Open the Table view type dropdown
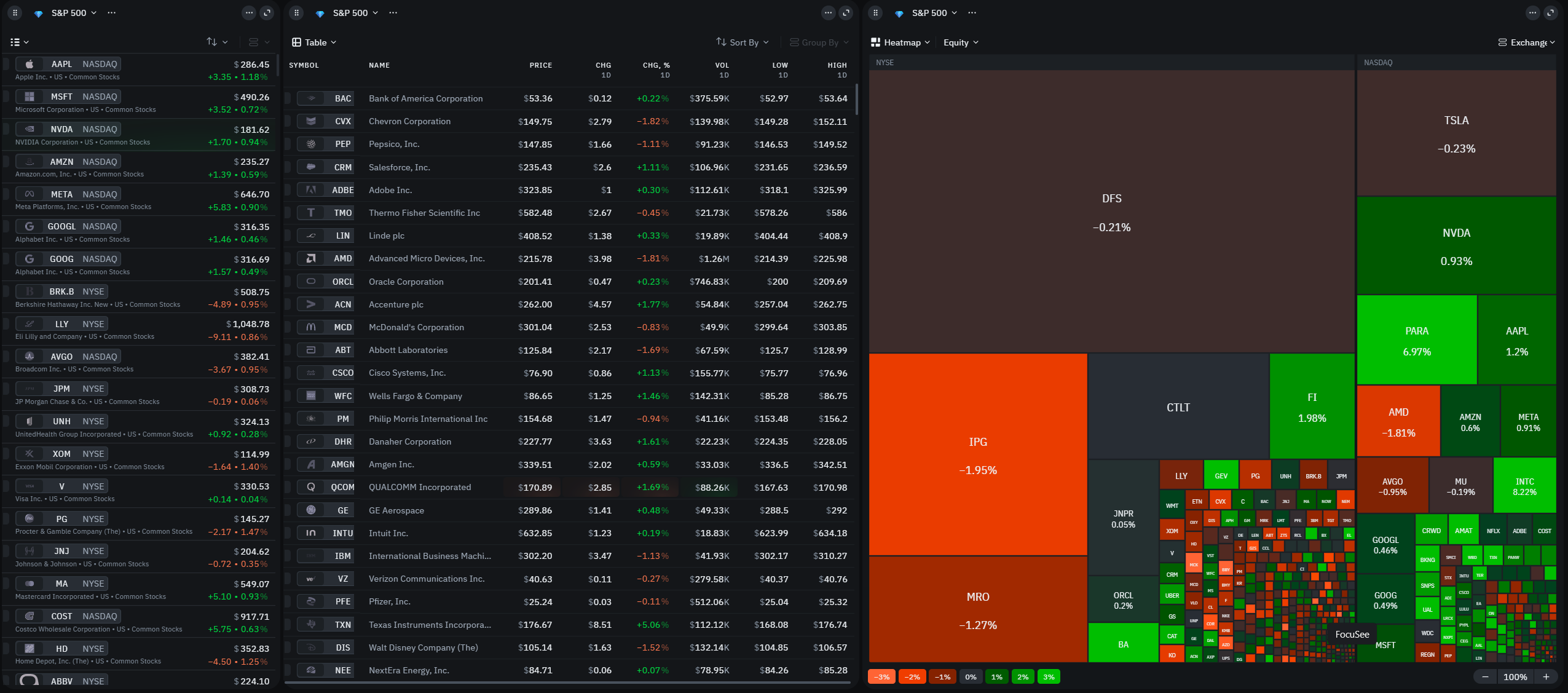The height and width of the screenshot is (693, 1568). point(314,42)
